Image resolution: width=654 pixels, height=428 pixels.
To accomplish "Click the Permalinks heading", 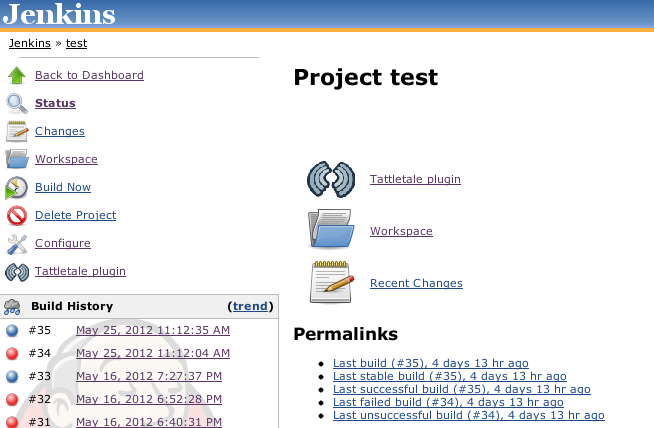I will pyautogui.click(x=345, y=334).
